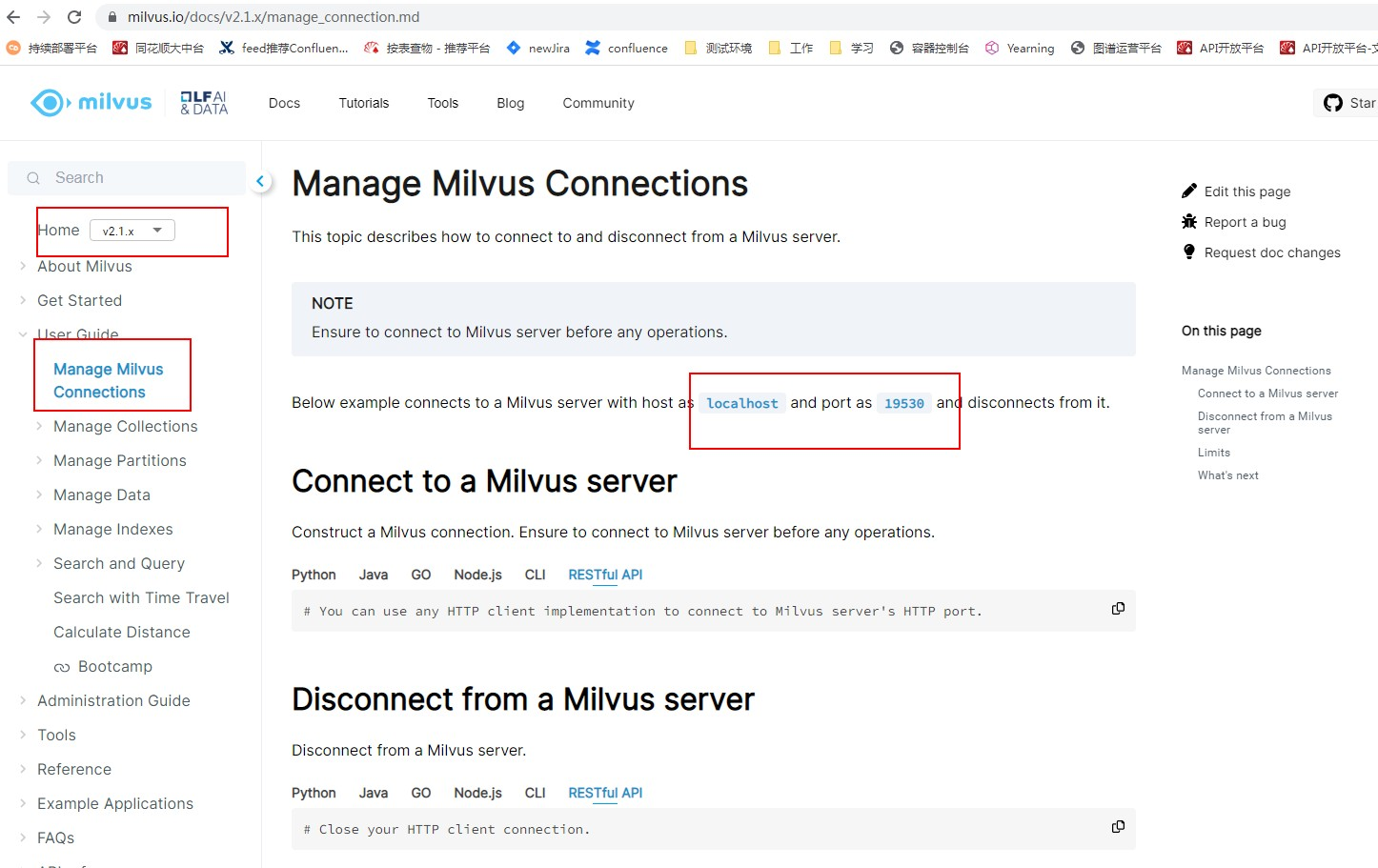Switch to the Java code tab

[373, 575]
